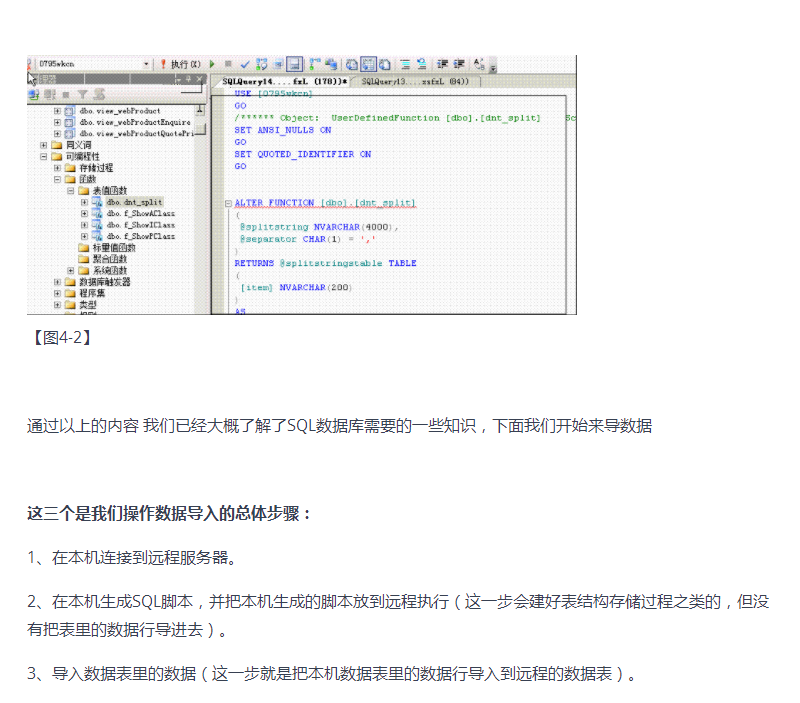Click the USE [0795wkcn] code line

(273, 93)
